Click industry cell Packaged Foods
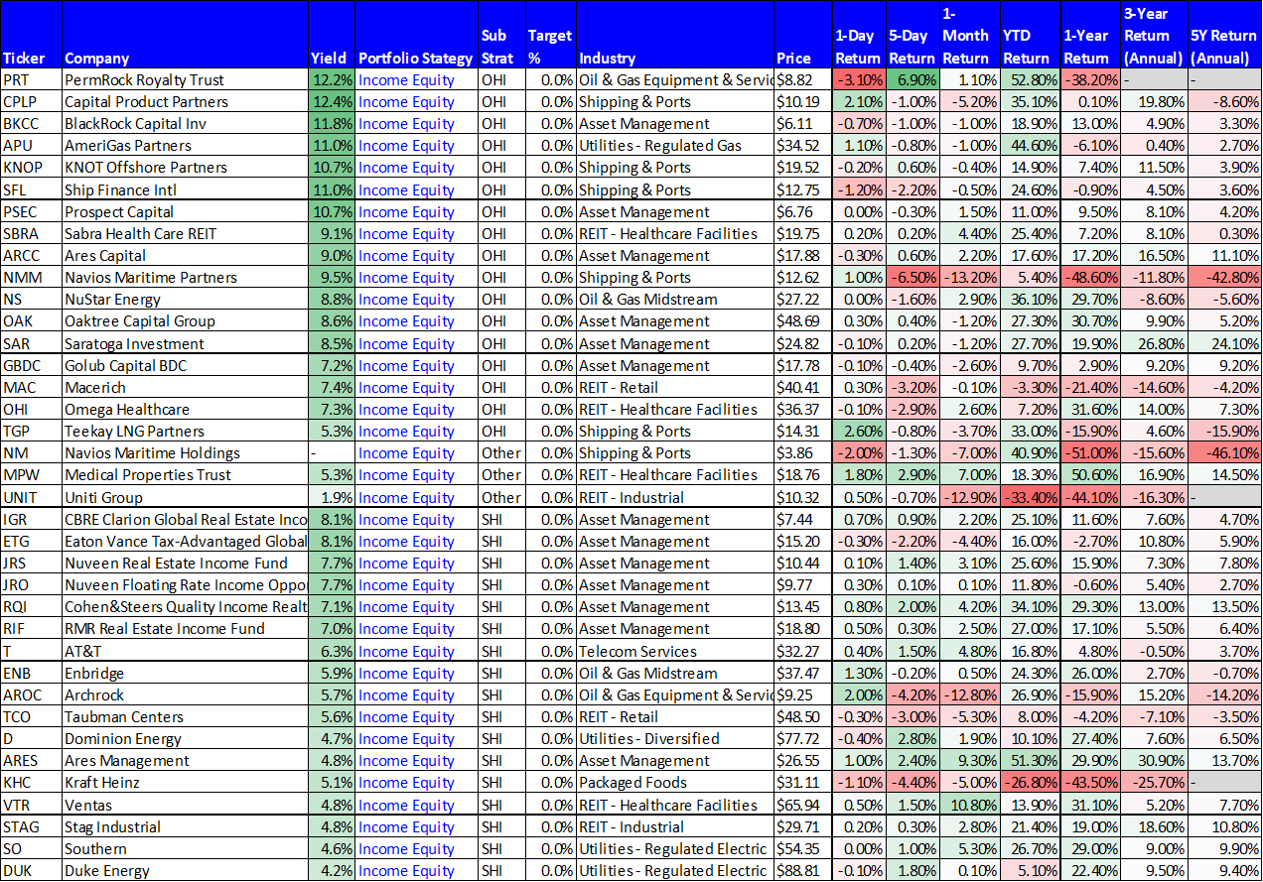Viewport: 1263px width, 882px height. click(675, 783)
